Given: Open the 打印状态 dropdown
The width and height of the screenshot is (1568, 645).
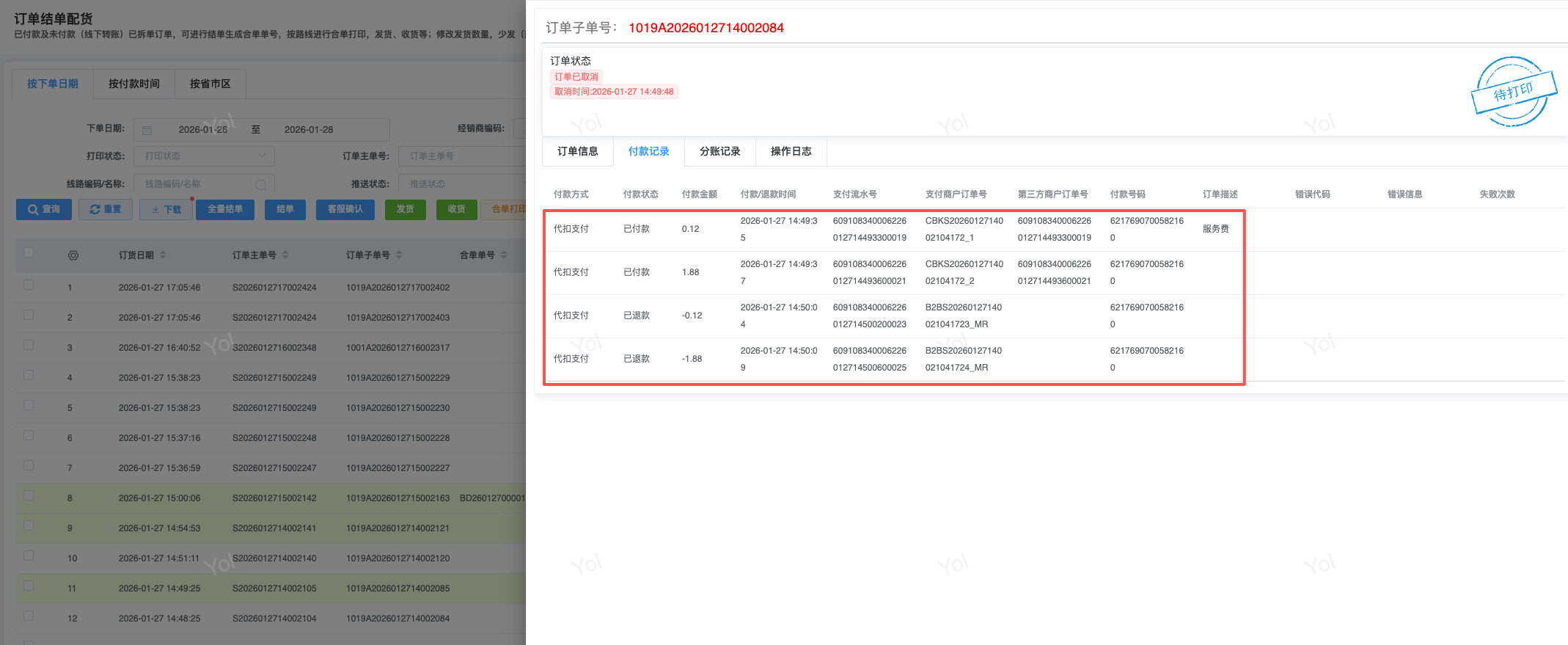Looking at the screenshot, I should [x=204, y=156].
